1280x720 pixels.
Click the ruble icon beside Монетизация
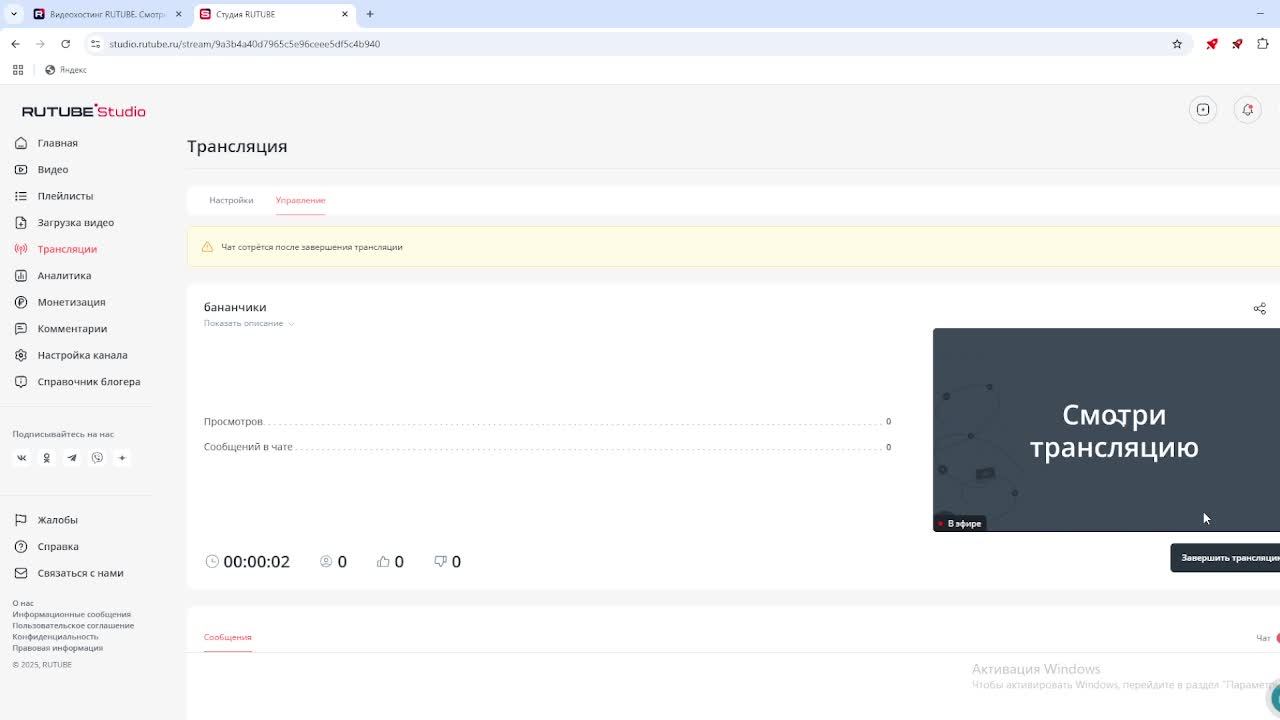pyautogui.click(x=21, y=302)
